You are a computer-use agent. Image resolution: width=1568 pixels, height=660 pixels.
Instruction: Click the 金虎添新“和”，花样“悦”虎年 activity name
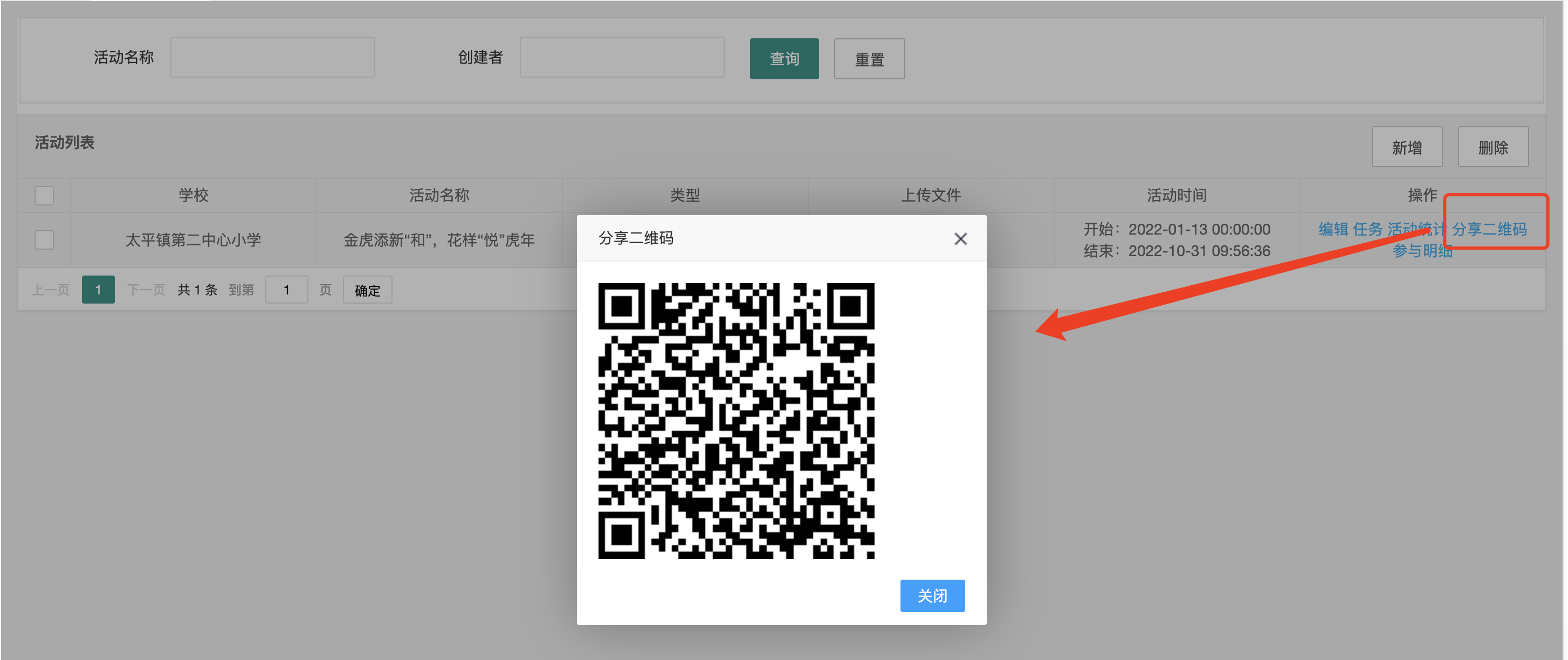439,240
